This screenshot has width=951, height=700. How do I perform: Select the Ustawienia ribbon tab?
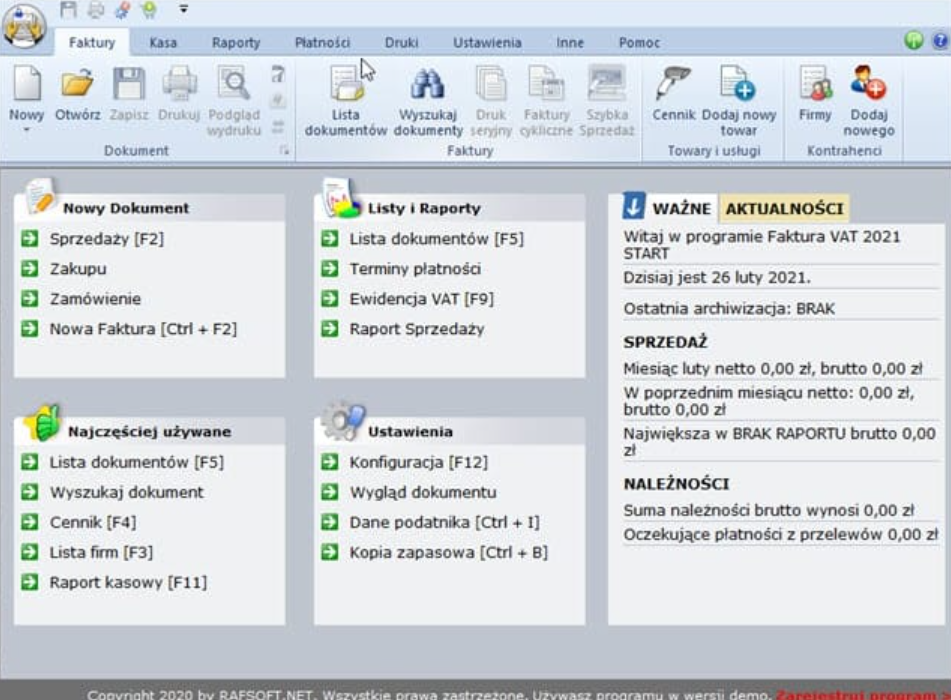487,43
